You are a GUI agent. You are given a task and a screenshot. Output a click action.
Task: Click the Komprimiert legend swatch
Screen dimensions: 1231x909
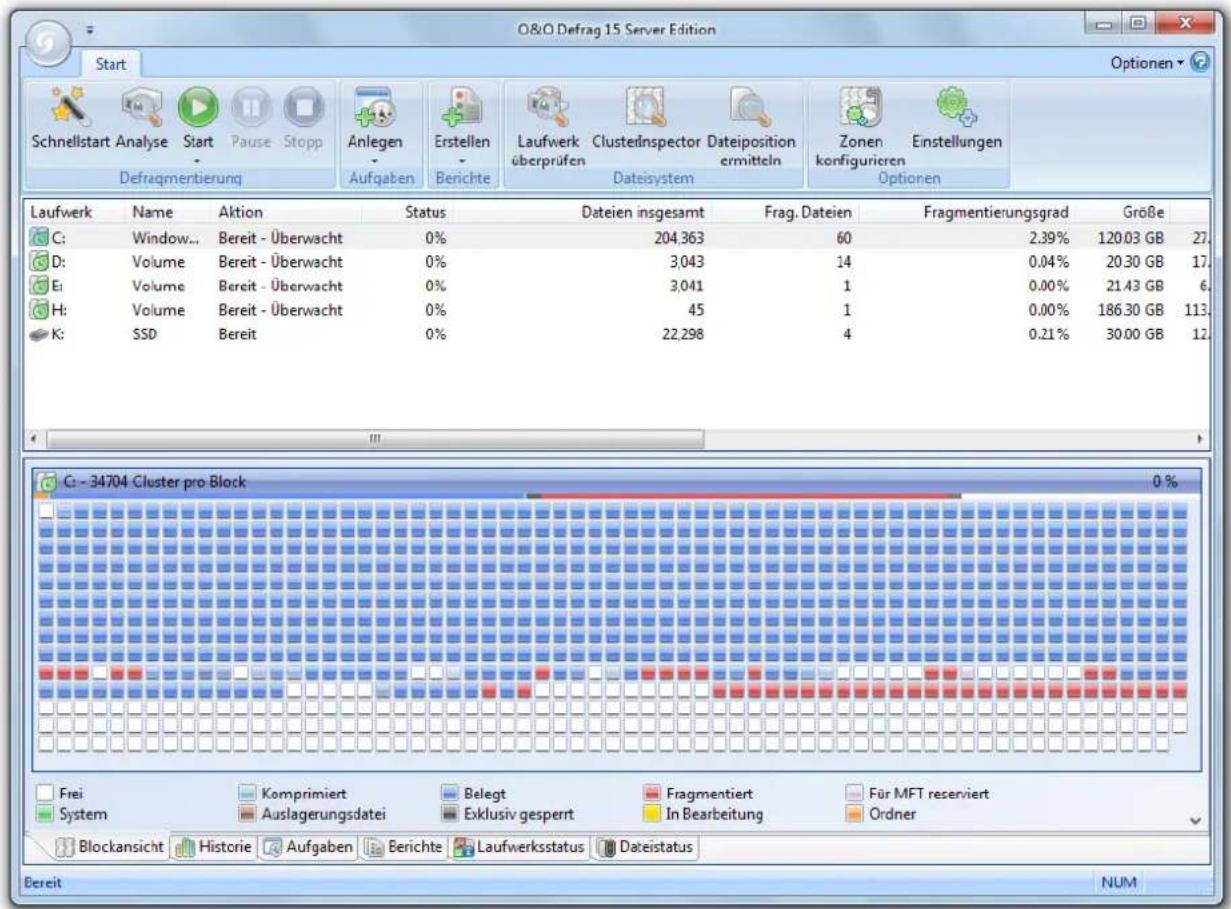245,793
